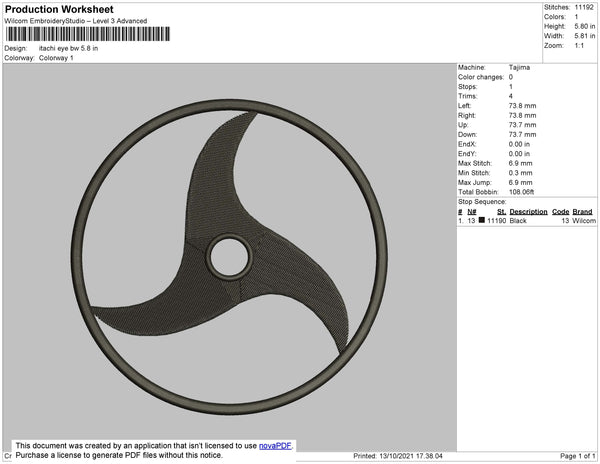This screenshot has width=600, height=464.
Task: Click the embroidery design preview image
Action: 229,257
